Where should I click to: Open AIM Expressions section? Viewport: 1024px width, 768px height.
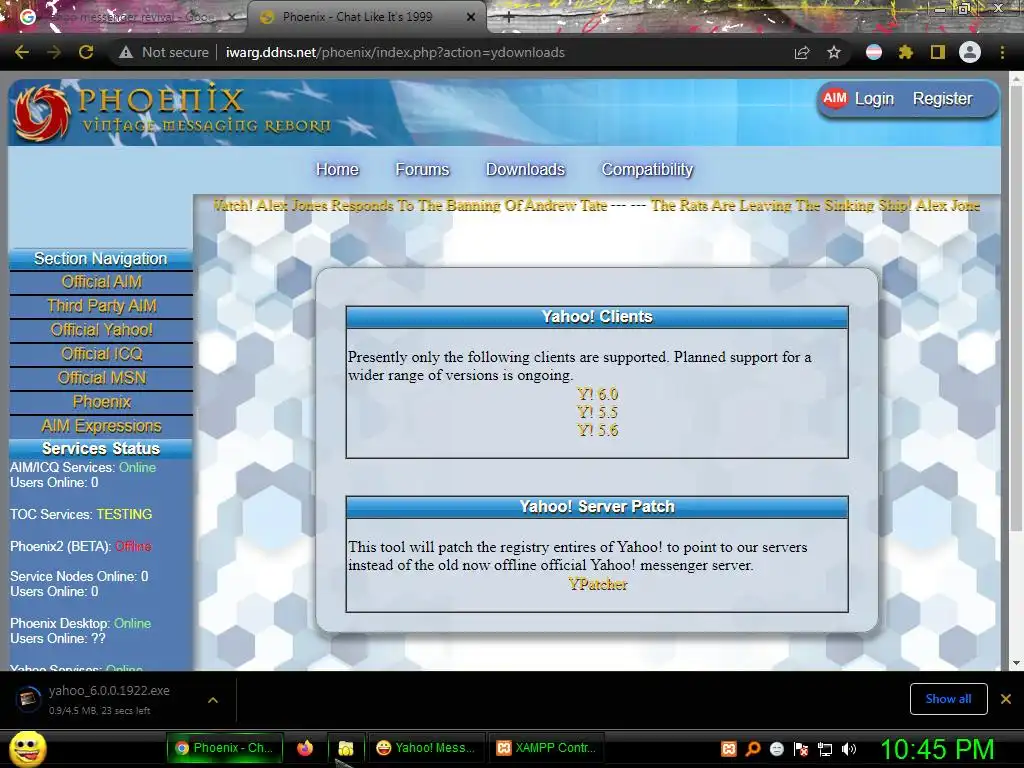pyautogui.click(x=101, y=426)
